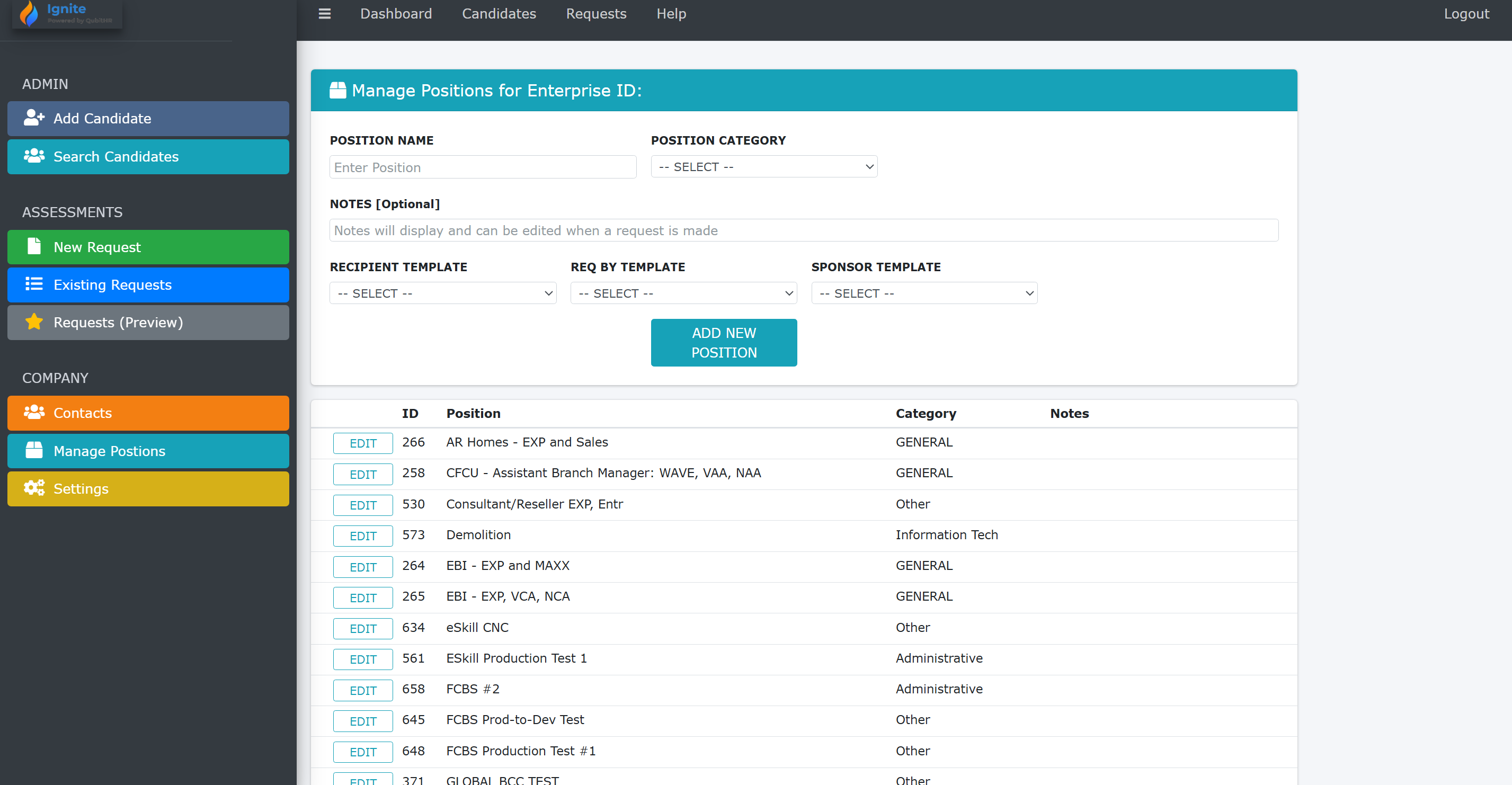Click the Contacts people icon
This screenshot has width=1512, height=785.
click(34, 413)
